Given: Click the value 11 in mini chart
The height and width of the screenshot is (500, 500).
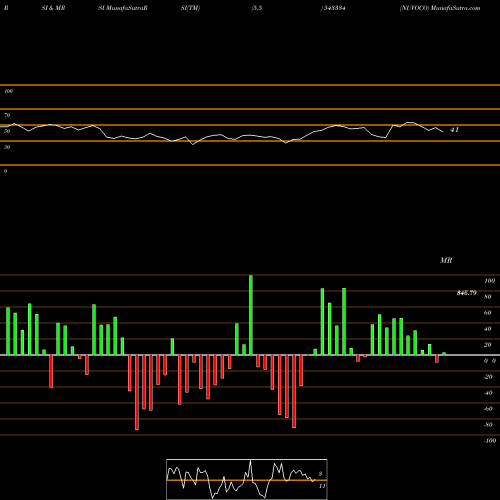Looking at the screenshot, I should tap(322, 486).
